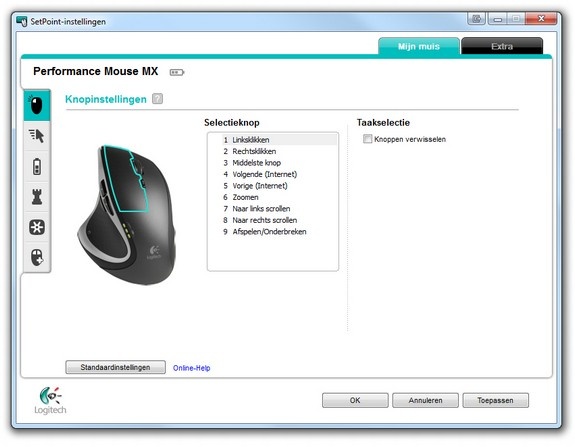Open battery status sidebar icon
575x447 pixels.
[x=37, y=166]
